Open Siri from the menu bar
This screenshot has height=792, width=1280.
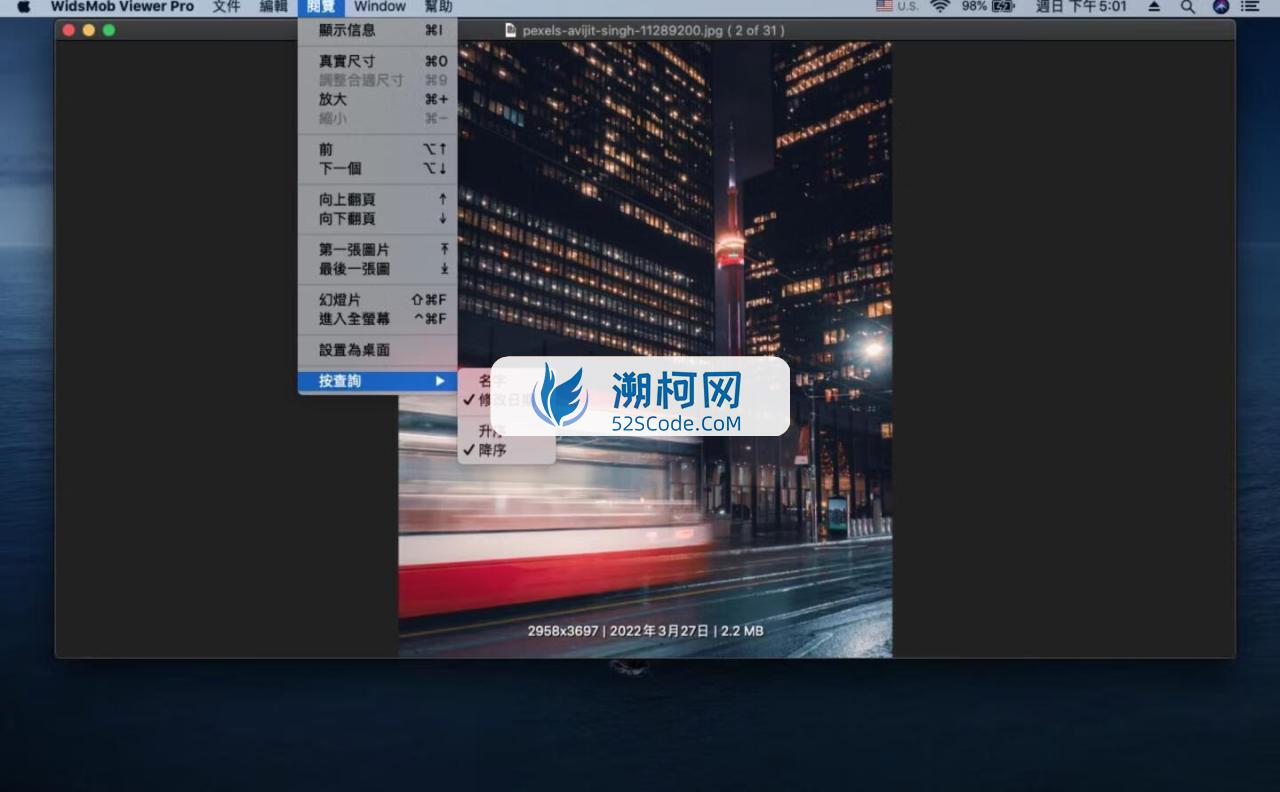pos(1220,6)
